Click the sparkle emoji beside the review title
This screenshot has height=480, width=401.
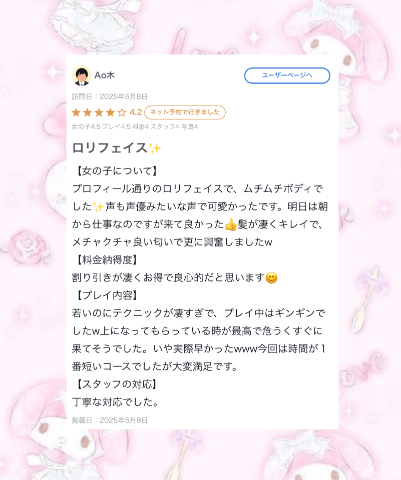[155, 148]
